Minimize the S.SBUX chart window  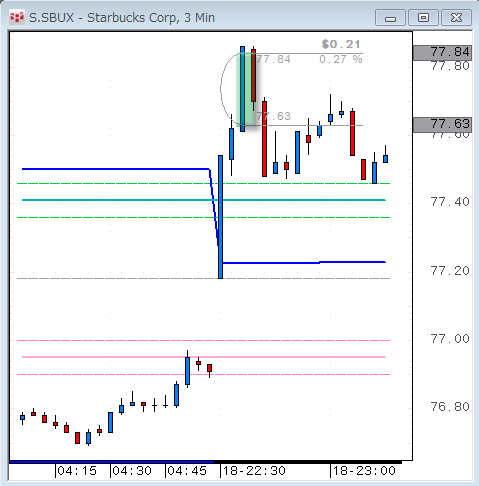point(390,18)
